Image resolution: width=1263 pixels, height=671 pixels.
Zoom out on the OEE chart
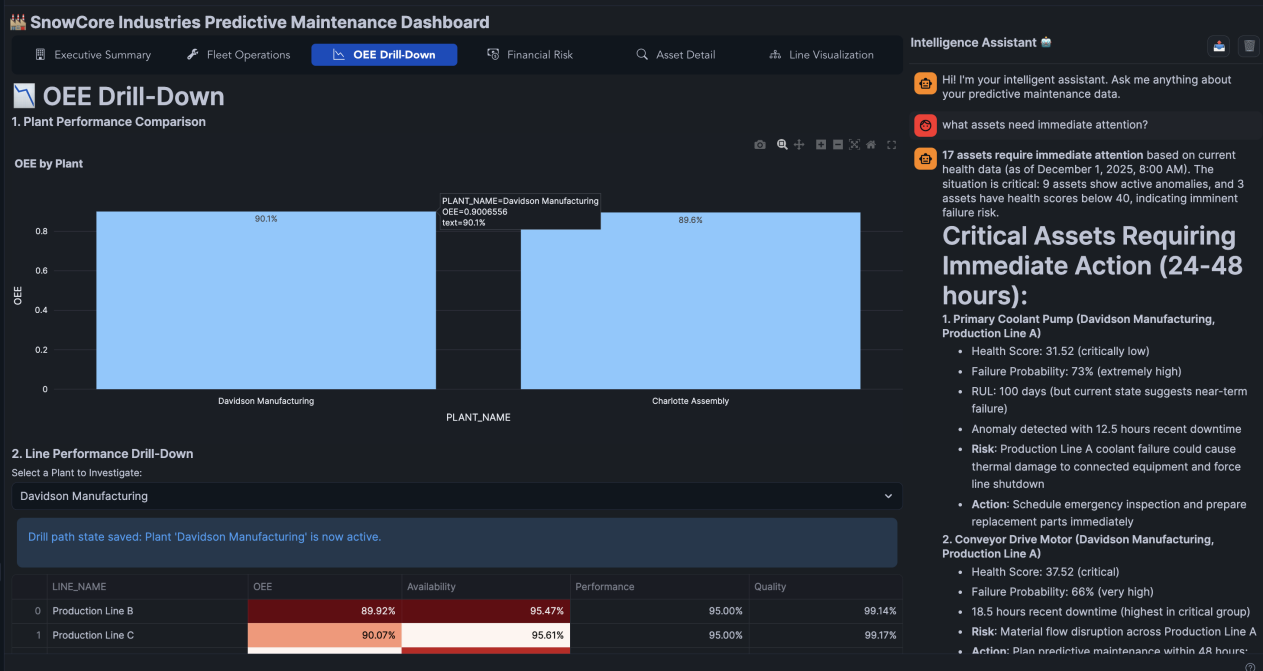(x=838, y=145)
